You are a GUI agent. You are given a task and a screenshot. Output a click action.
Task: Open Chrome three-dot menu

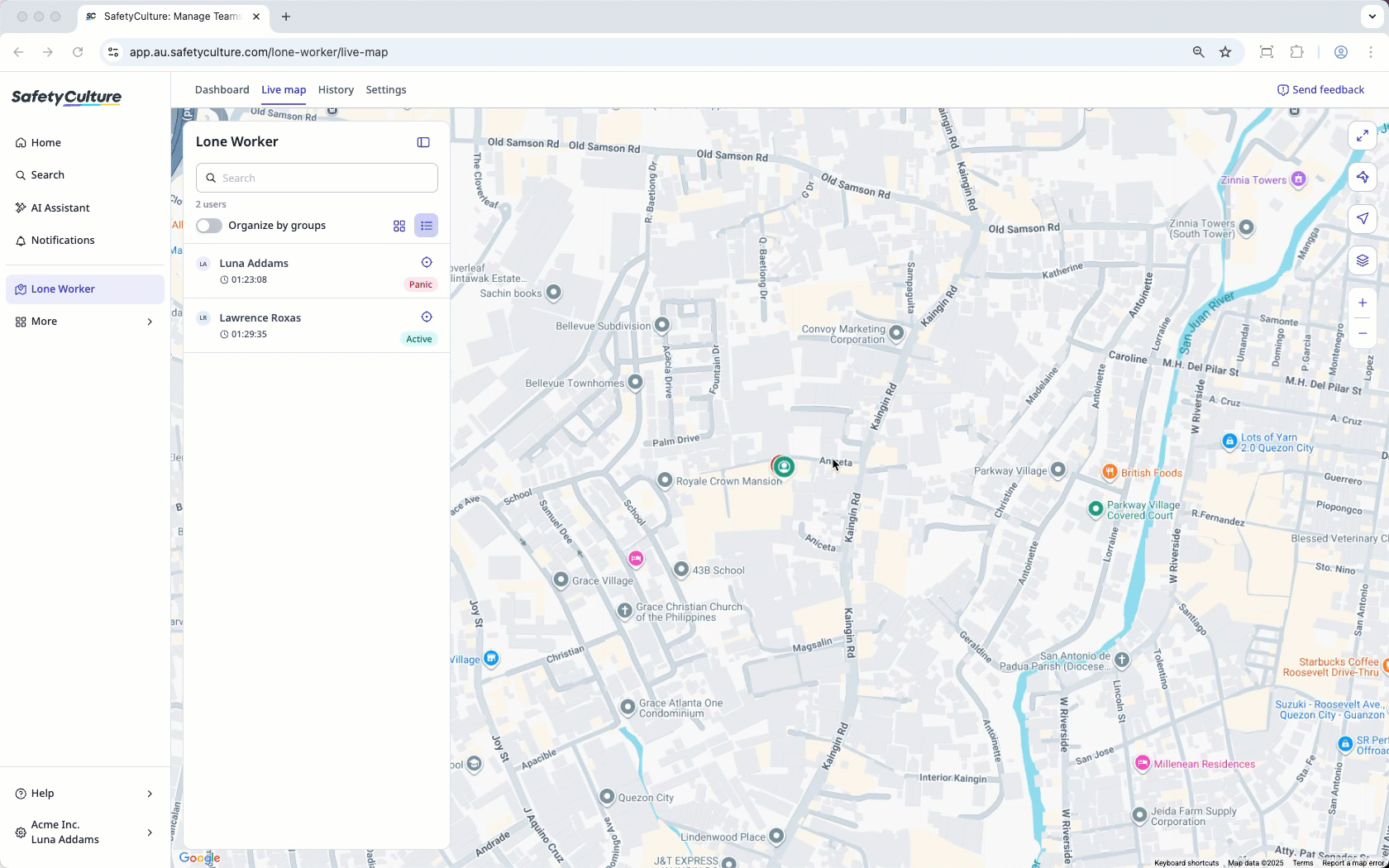click(1371, 52)
